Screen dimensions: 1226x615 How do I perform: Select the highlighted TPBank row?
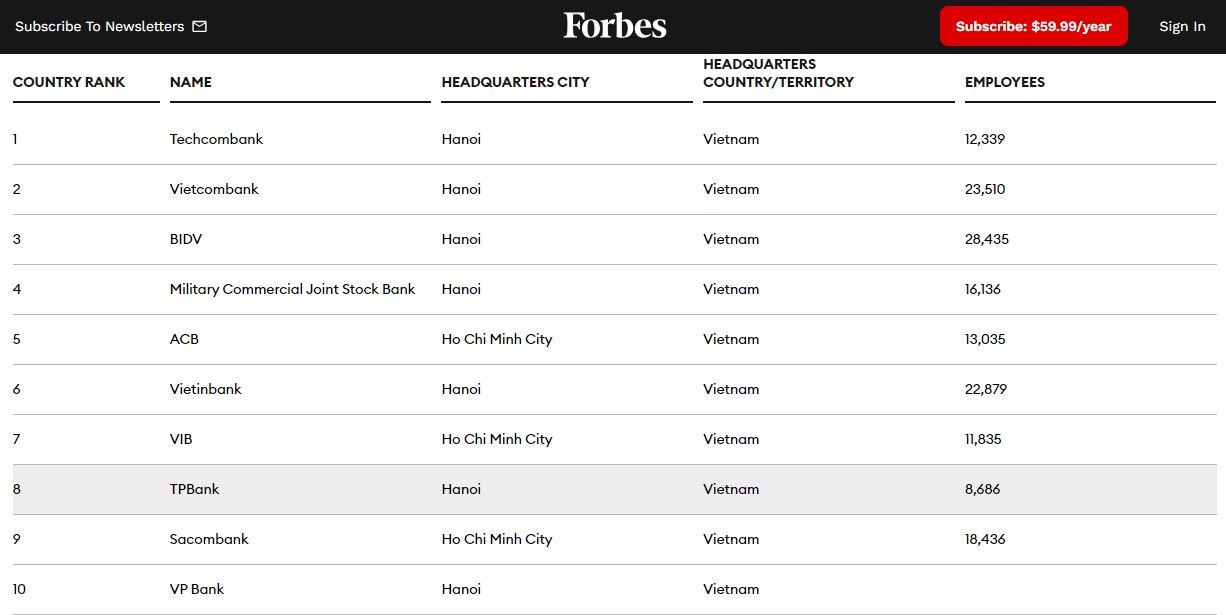click(195, 489)
